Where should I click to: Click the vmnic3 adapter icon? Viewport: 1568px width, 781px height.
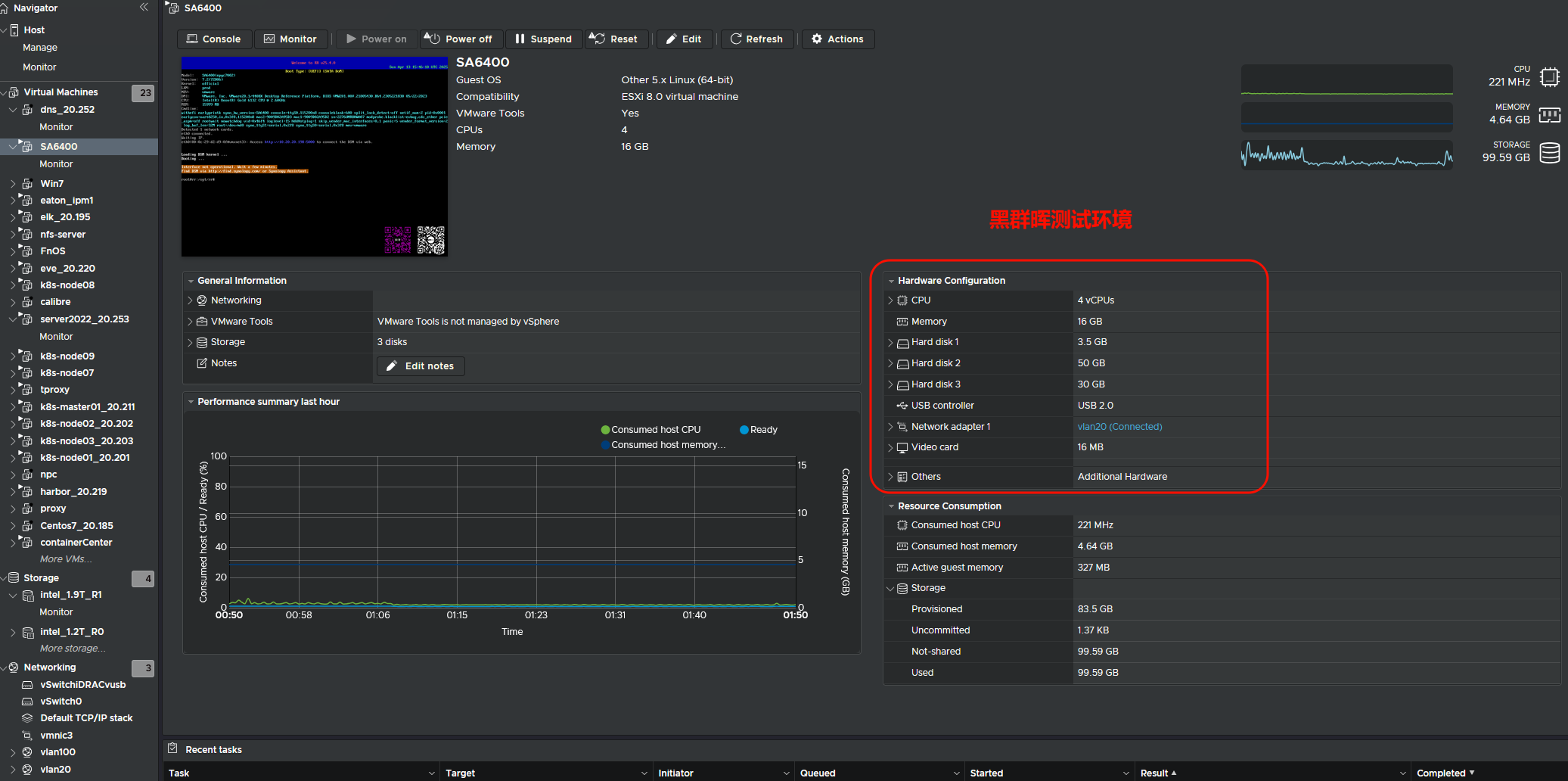(x=27, y=736)
